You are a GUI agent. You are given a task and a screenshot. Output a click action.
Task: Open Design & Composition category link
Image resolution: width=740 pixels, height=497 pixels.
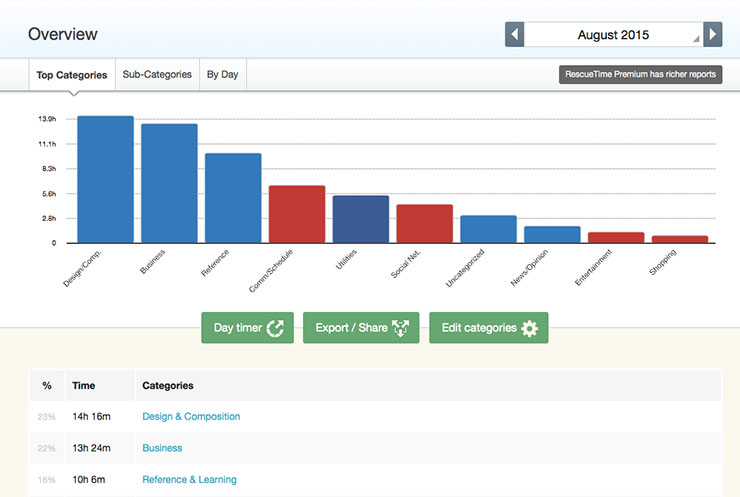[x=191, y=416]
